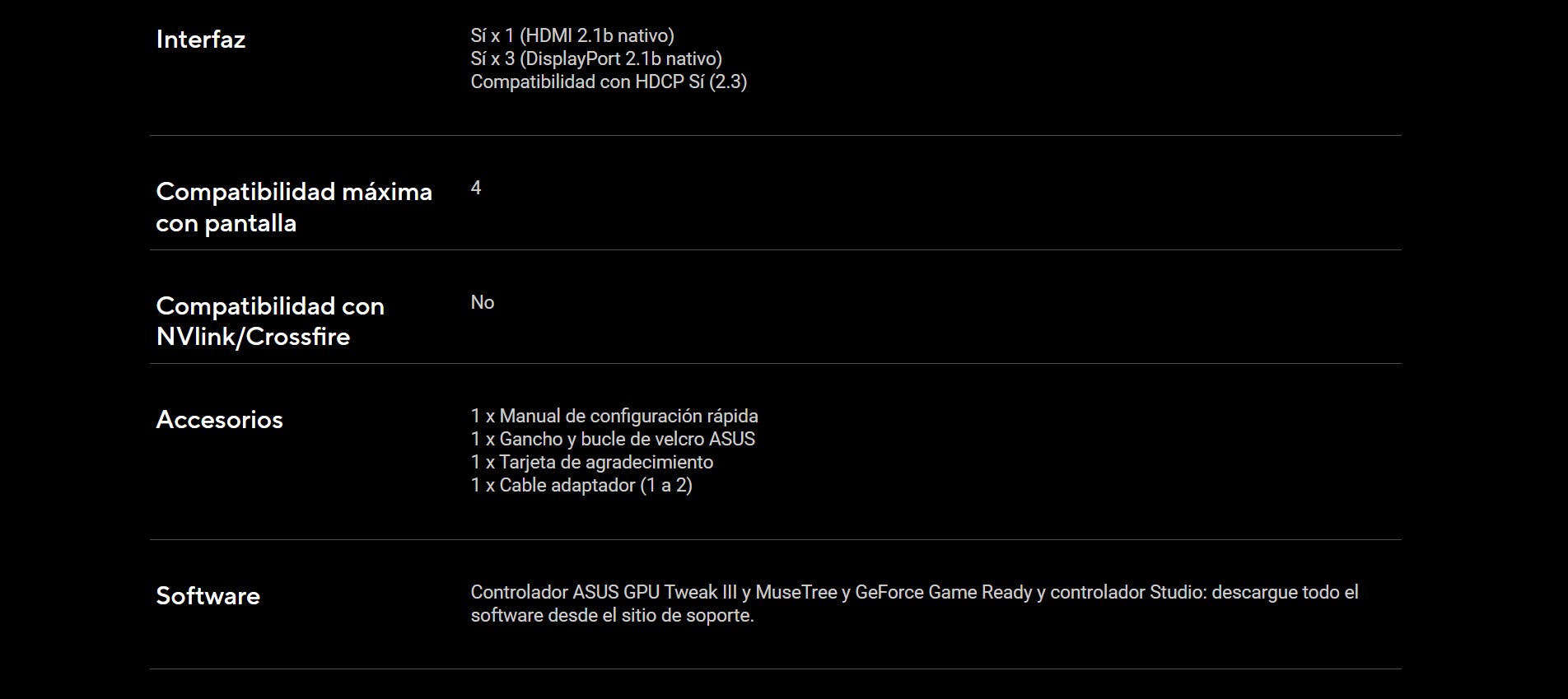Click the value 4 for maximum displays
The image size is (1568, 699).
click(475, 188)
